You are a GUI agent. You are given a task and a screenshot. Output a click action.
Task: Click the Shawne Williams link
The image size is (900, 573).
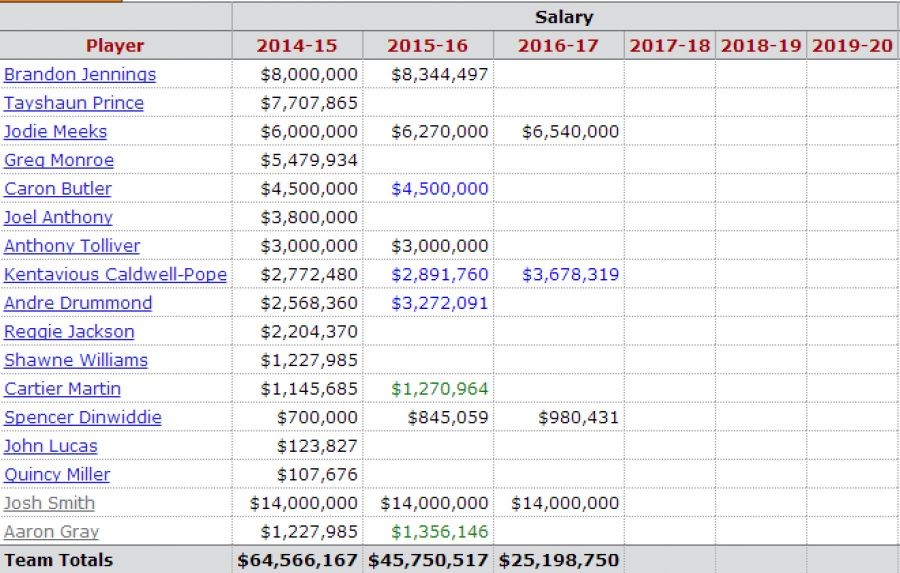[x=76, y=360]
